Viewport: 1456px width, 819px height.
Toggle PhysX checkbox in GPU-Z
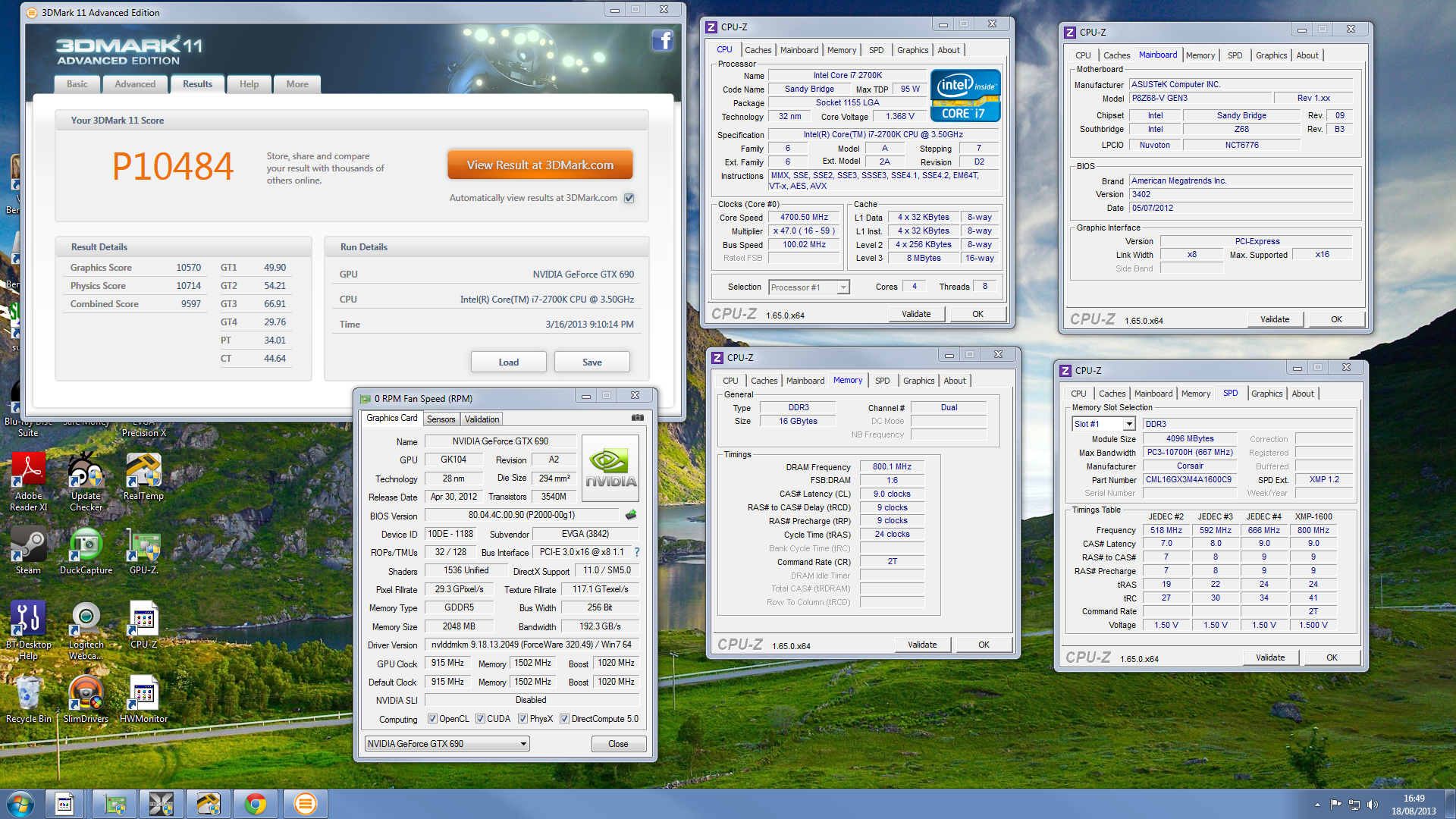[x=522, y=719]
